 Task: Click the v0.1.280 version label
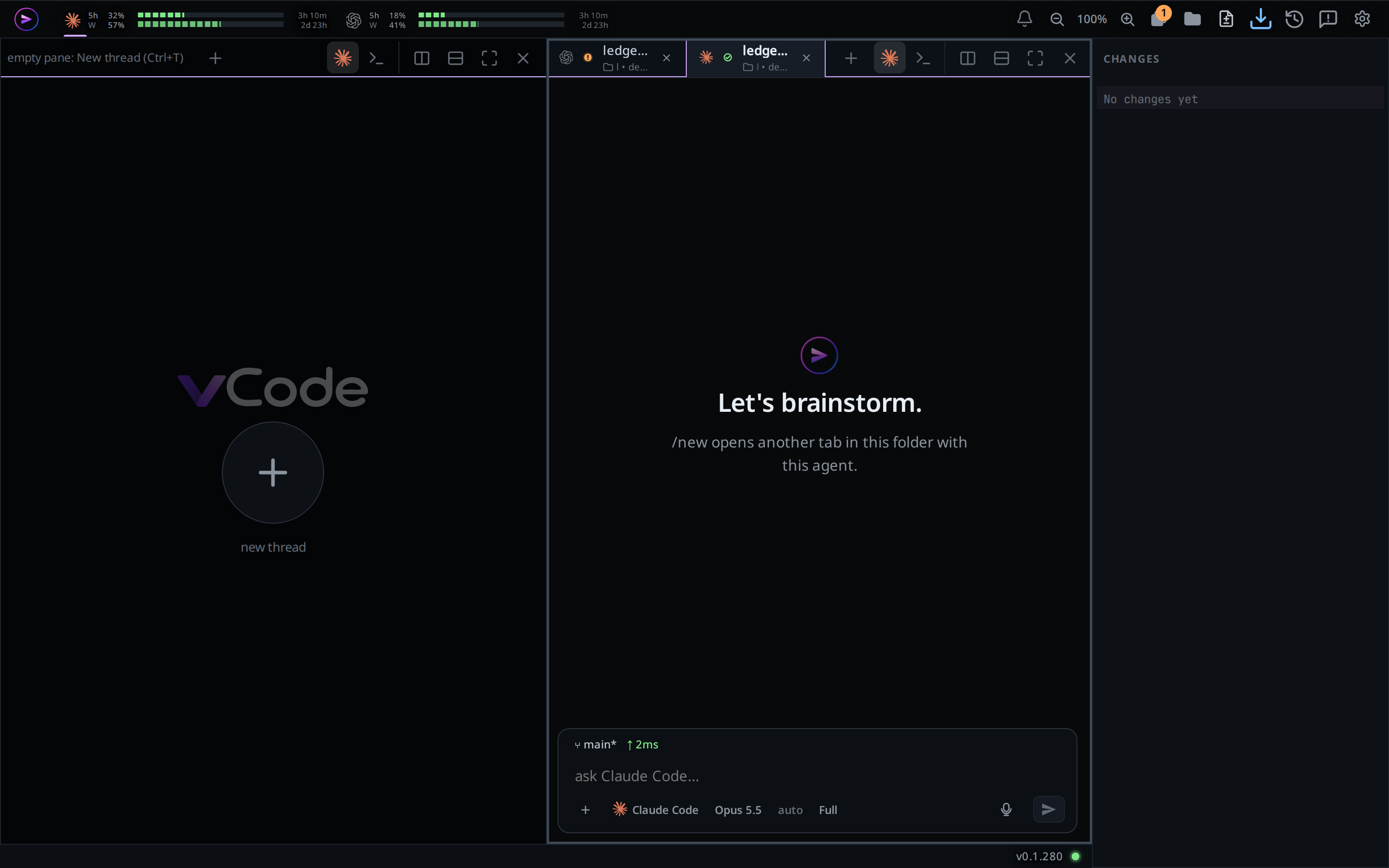pos(1039,856)
